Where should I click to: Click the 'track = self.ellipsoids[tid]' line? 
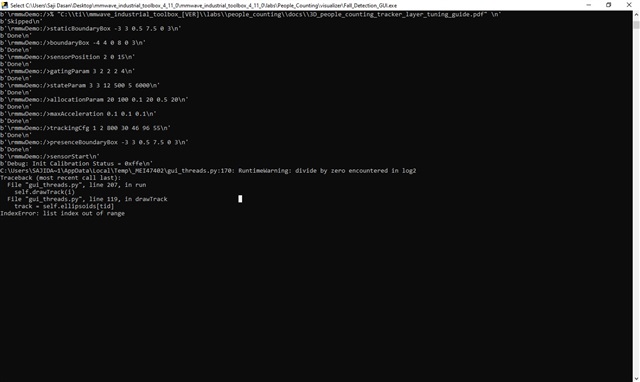(x=64, y=206)
